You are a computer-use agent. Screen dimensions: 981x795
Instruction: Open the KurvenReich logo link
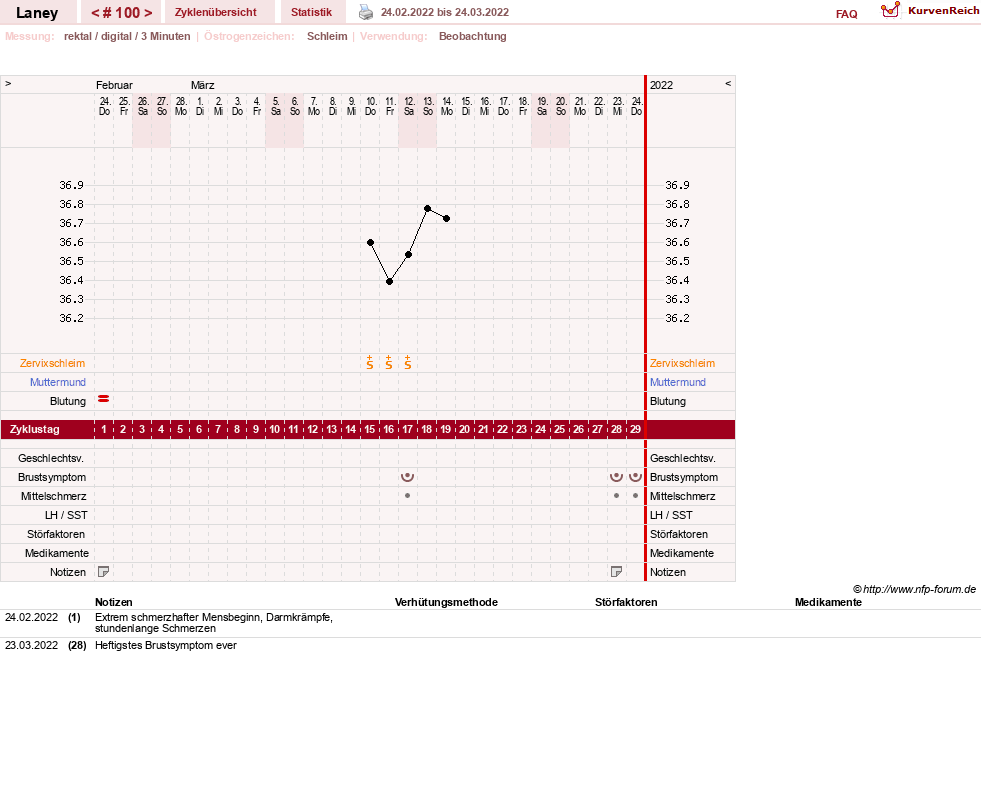point(930,11)
